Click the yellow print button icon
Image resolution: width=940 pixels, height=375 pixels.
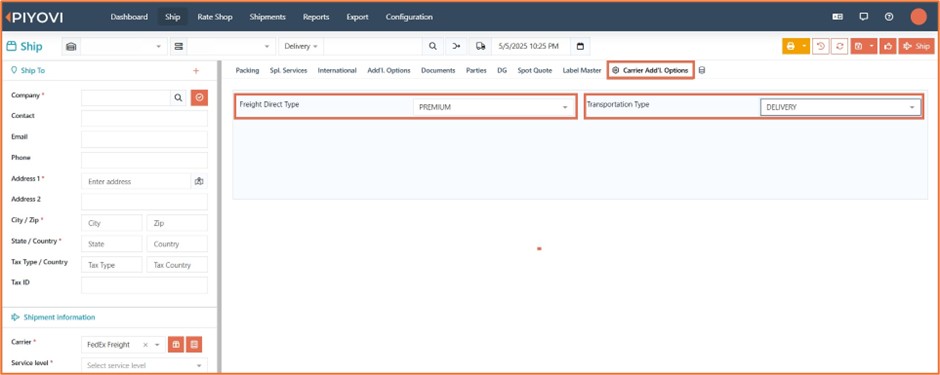790,46
